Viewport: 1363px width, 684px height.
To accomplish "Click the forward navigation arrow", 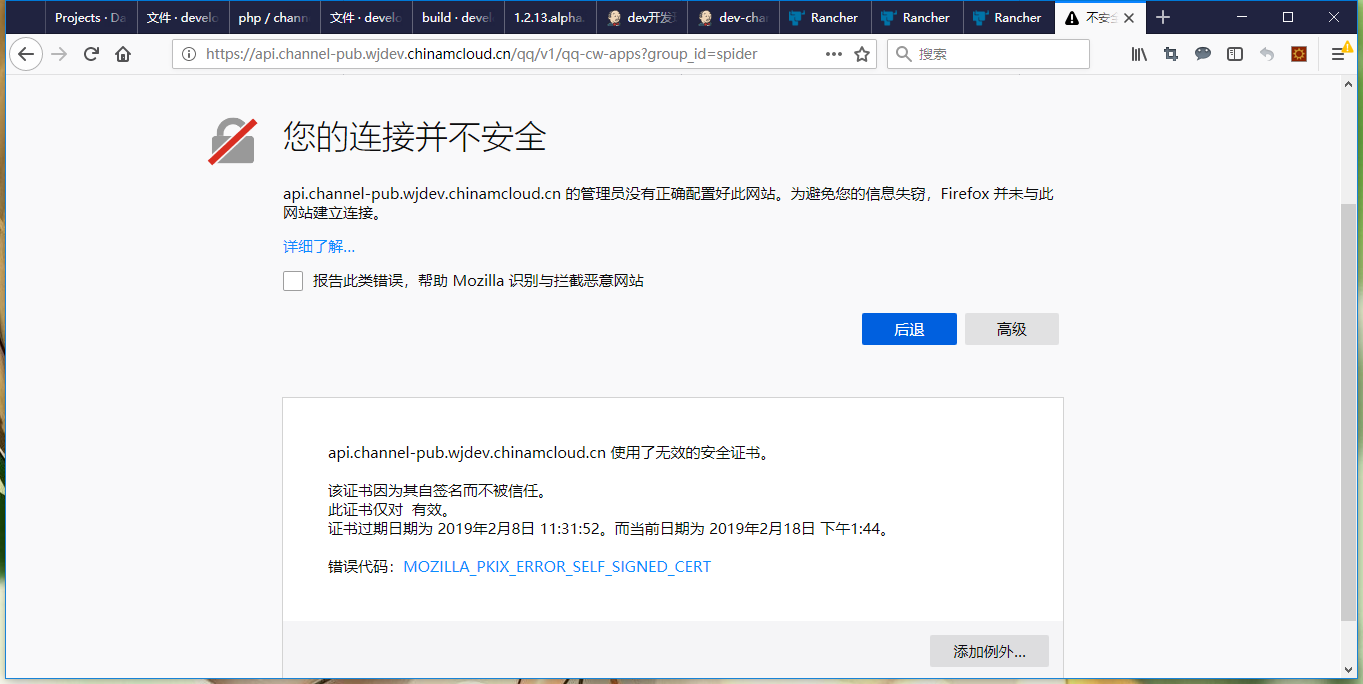I will 59,54.
